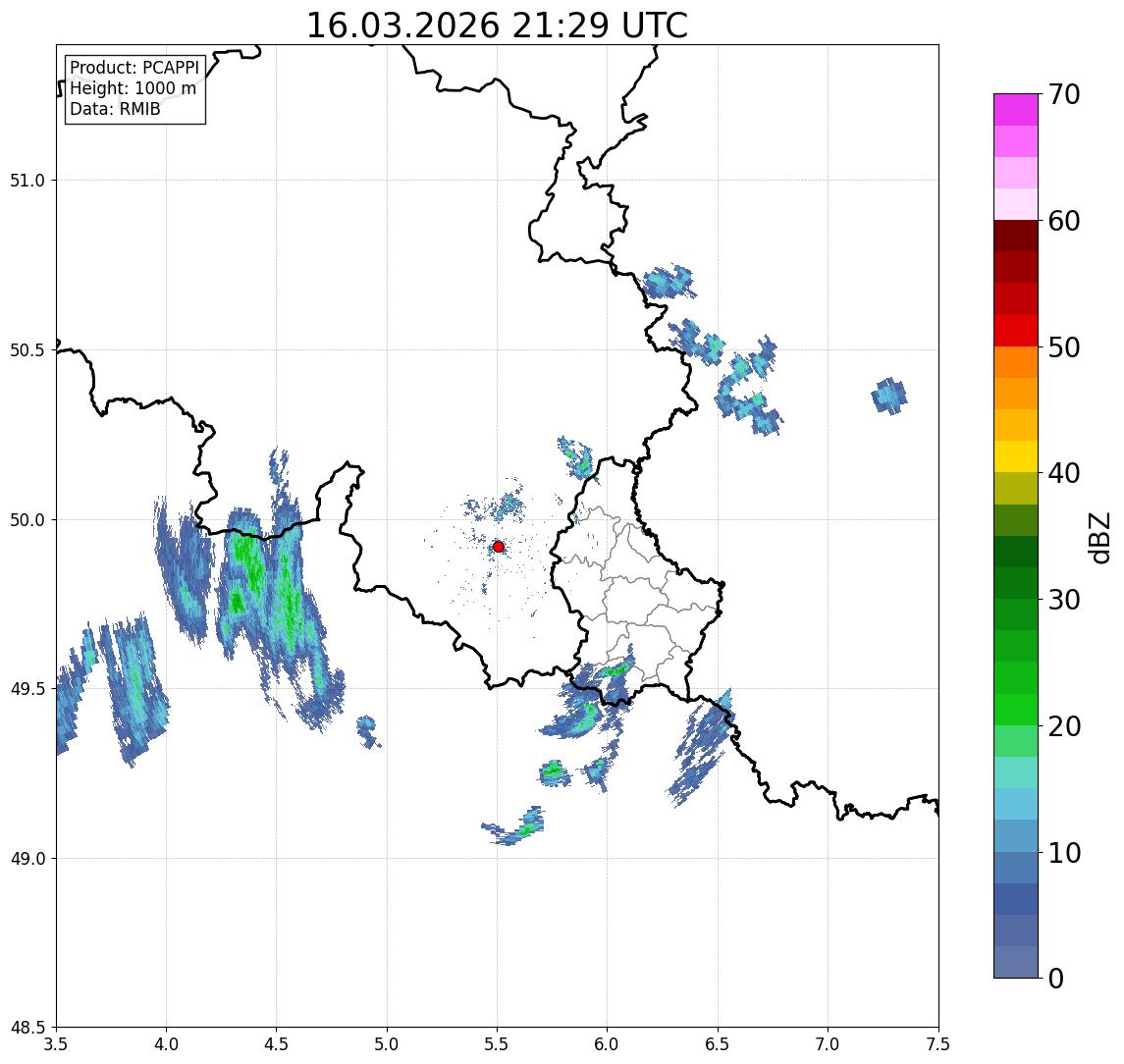Click the longitude axis label 5.0

pos(387,1044)
